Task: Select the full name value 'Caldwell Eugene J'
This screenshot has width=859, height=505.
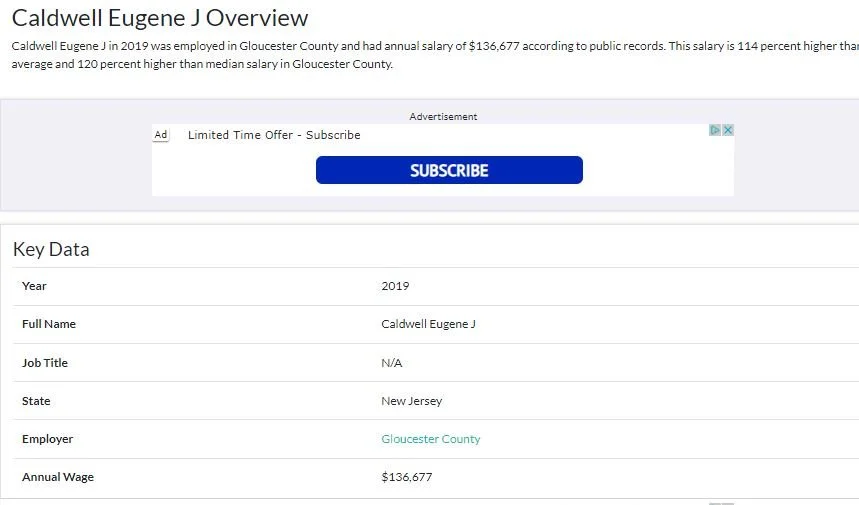Action: (428, 324)
